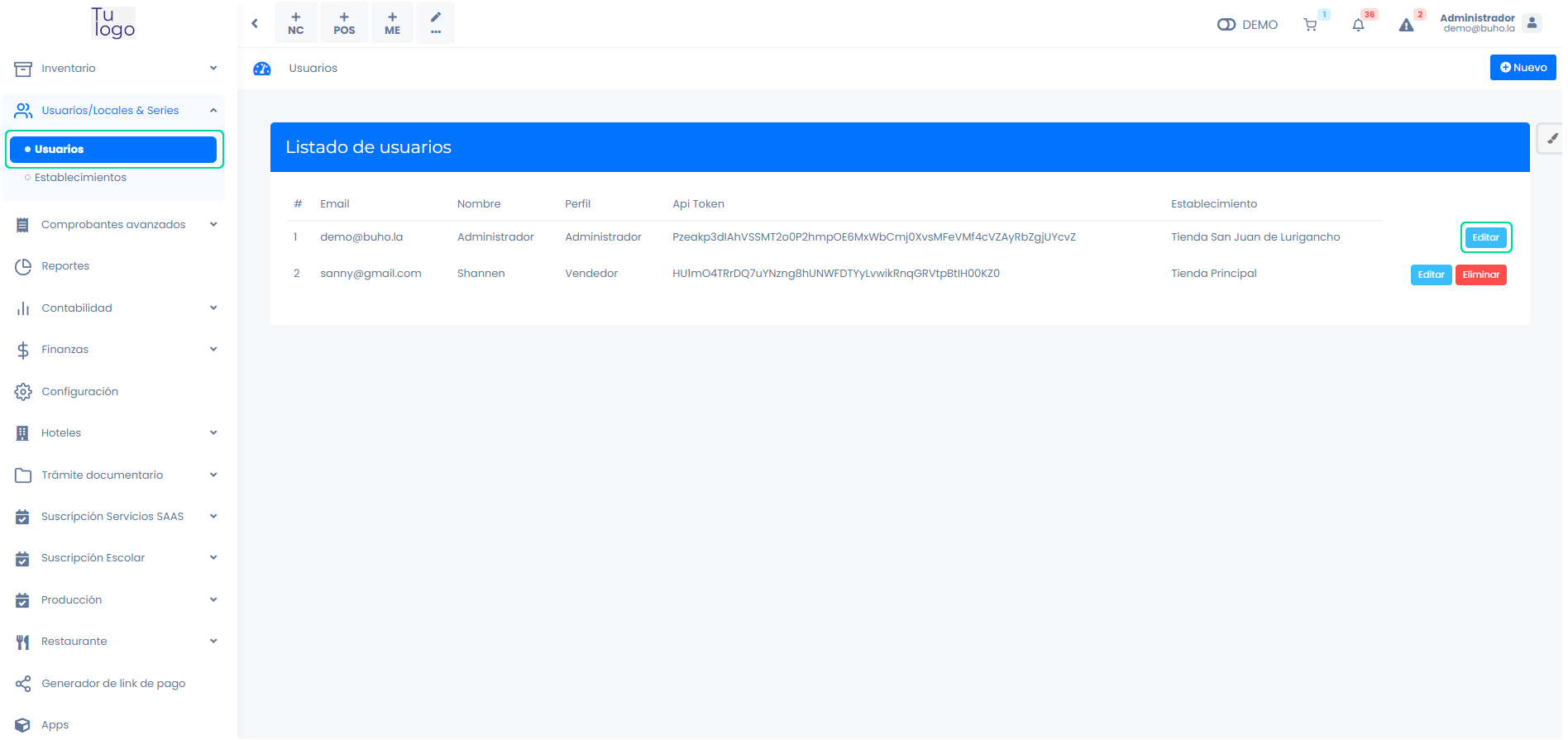Click the dashboard speedometer icon
The width and height of the screenshot is (1568, 740).
click(x=262, y=69)
